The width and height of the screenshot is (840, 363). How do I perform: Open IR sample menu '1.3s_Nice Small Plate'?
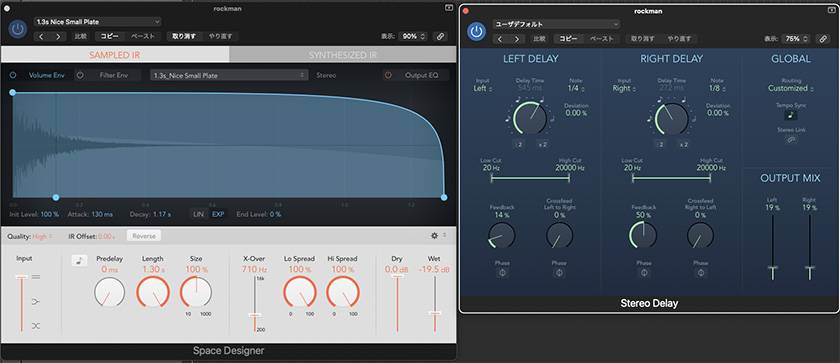(x=229, y=75)
